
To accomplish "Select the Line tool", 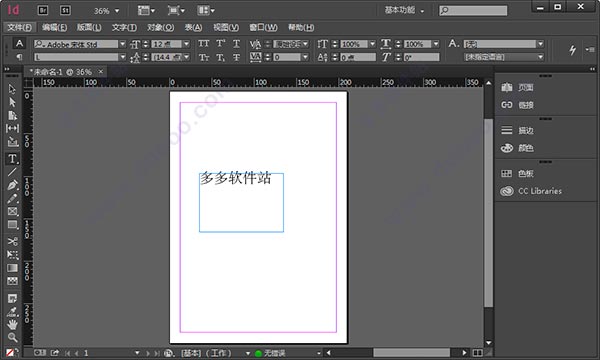I will pyautogui.click(x=12, y=172).
